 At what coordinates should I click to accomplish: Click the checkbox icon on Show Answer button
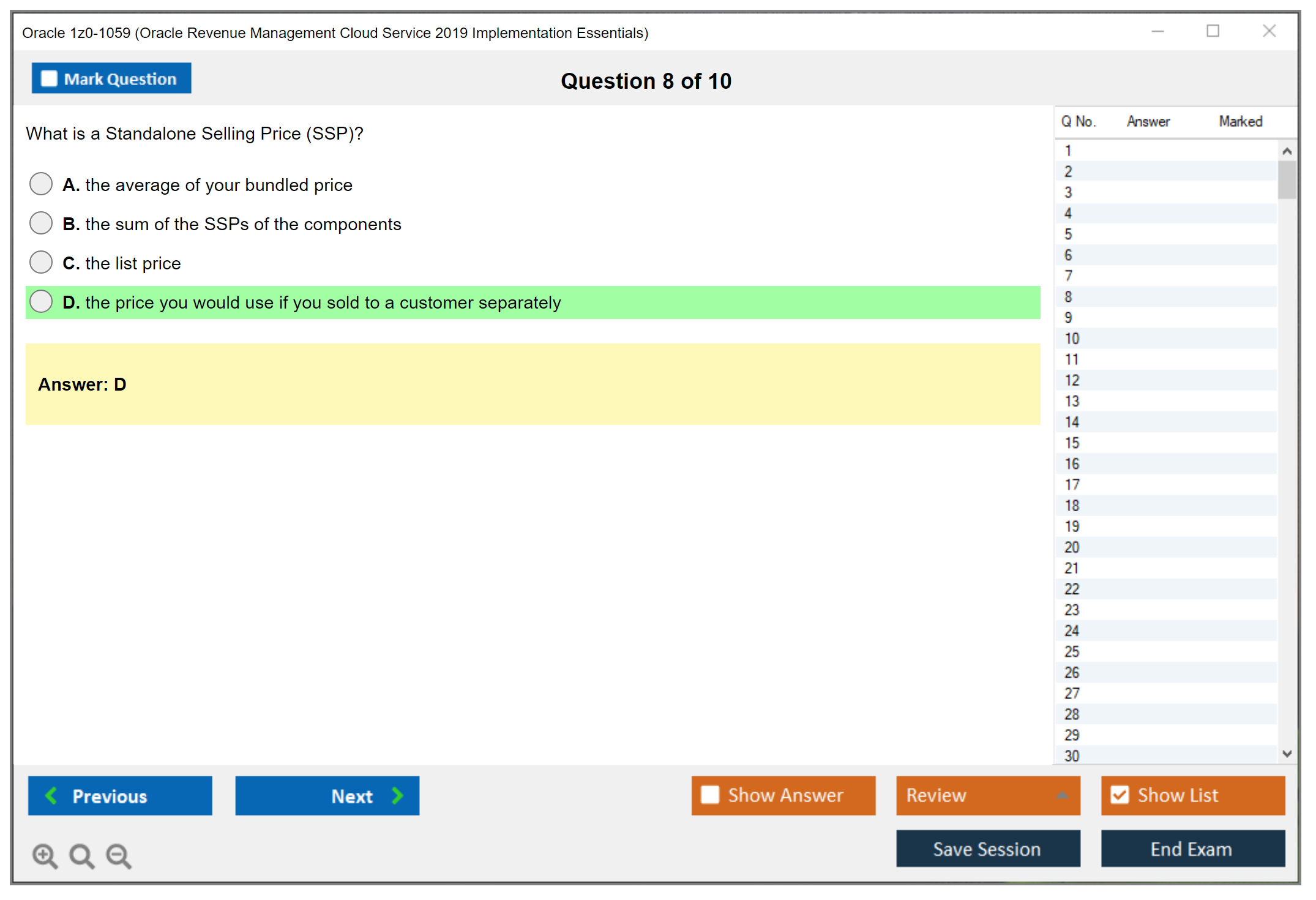[x=711, y=795]
